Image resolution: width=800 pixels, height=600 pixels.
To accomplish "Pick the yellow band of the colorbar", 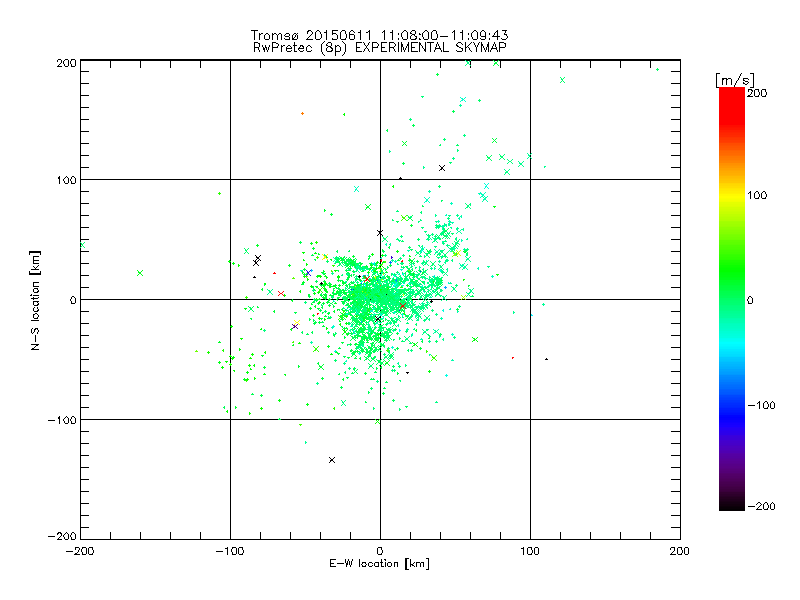I will [732, 196].
